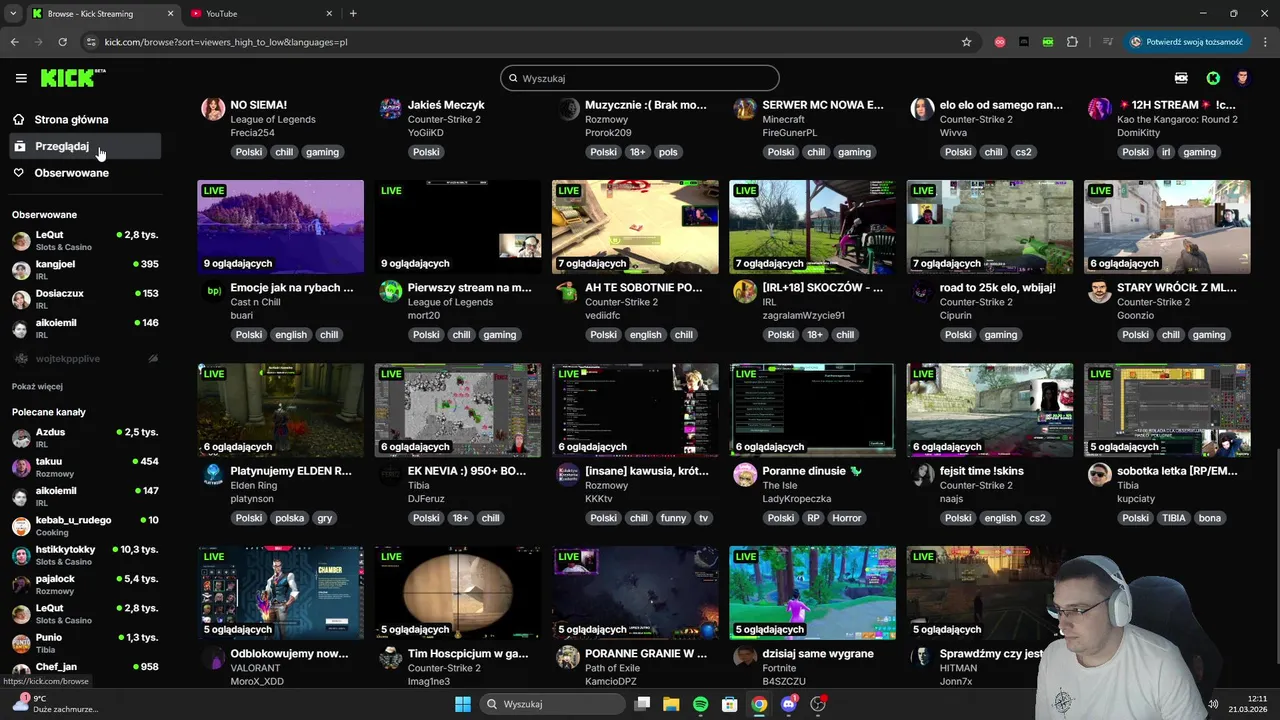The image size is (1280, 720).
Task: Open File Explorer from the taskbar
Action: [x=671, y=704]
